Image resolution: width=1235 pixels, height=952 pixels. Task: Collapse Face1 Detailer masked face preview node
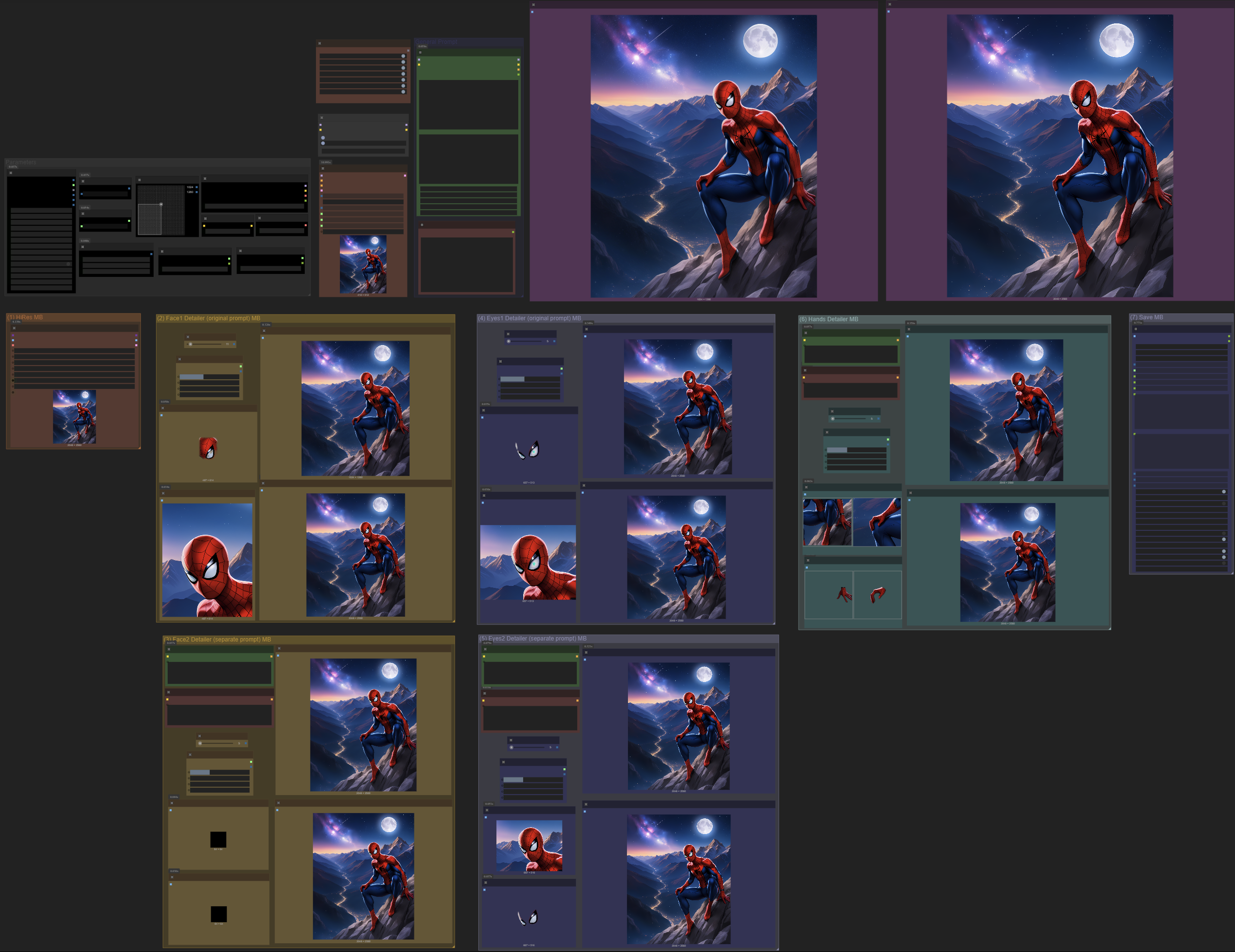point(163,408)
